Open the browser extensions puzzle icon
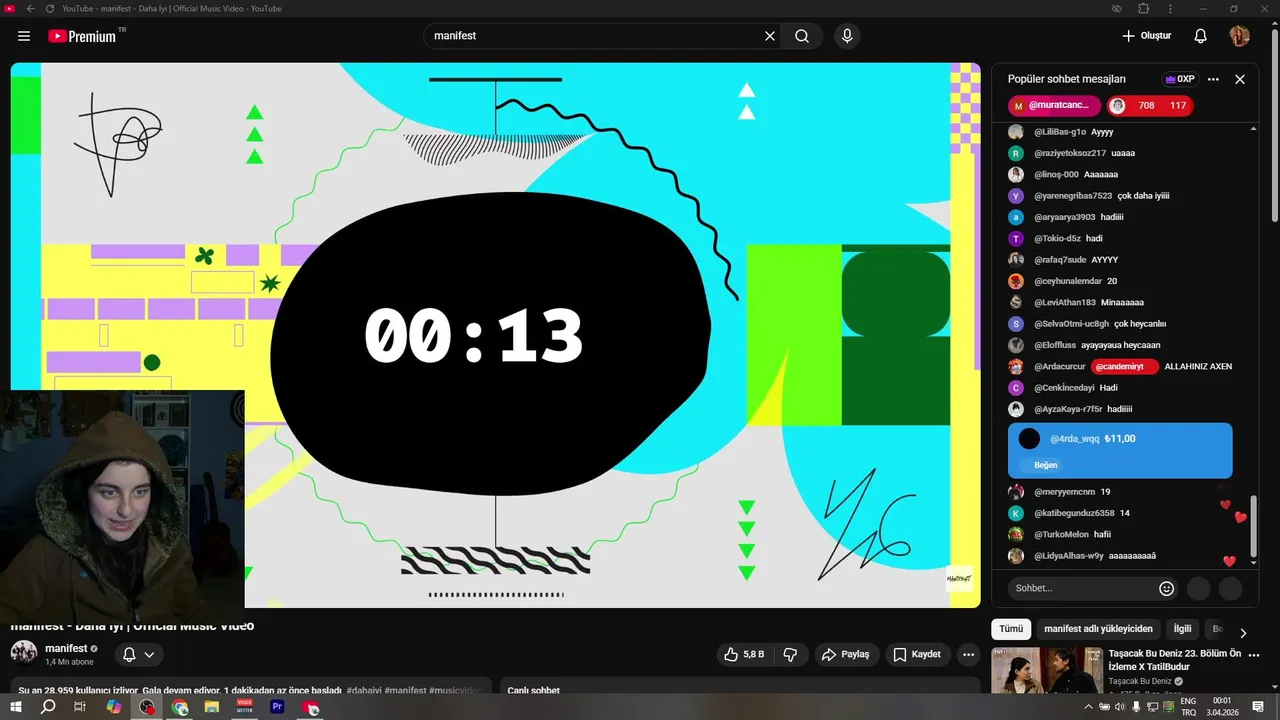 click(1144, 8)
